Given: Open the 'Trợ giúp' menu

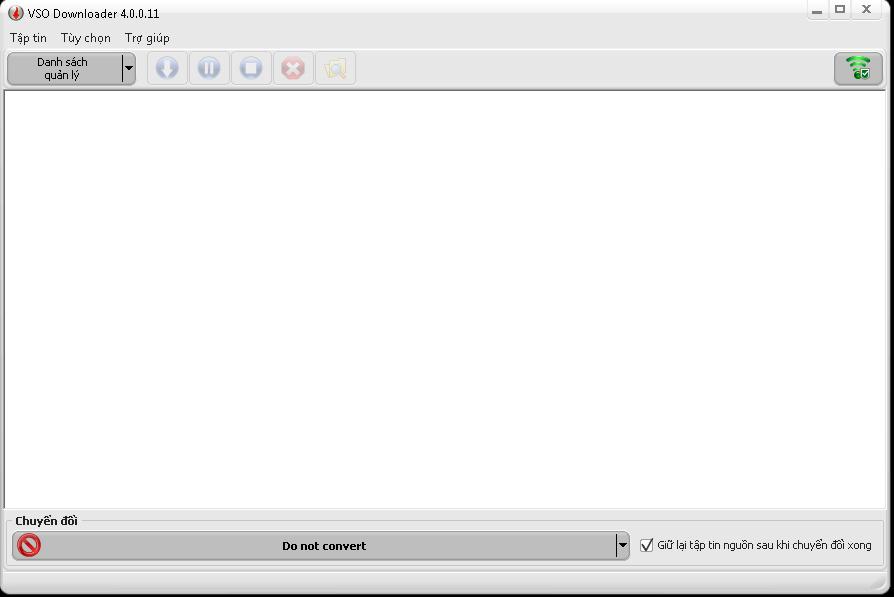Looking at the screenshot, I should pos(147,38).
